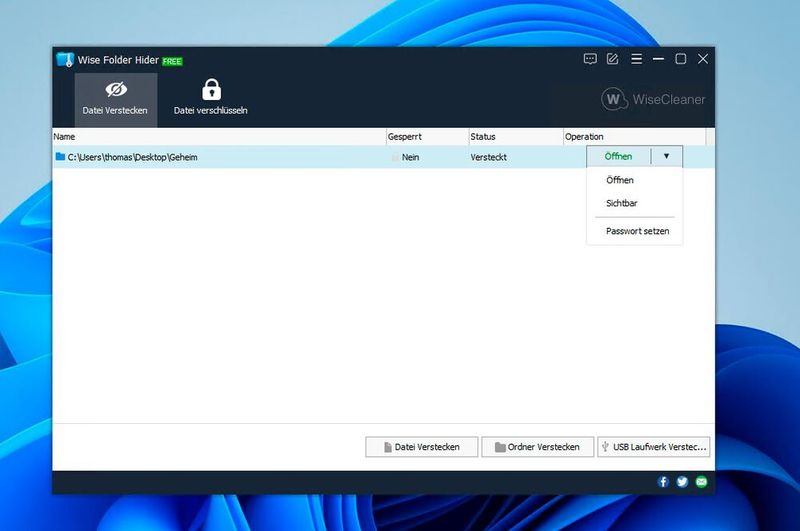The width and height of the screenshot is (800, 531).
Task: Click the Facebook share icon
Action: tap(663, 482)
